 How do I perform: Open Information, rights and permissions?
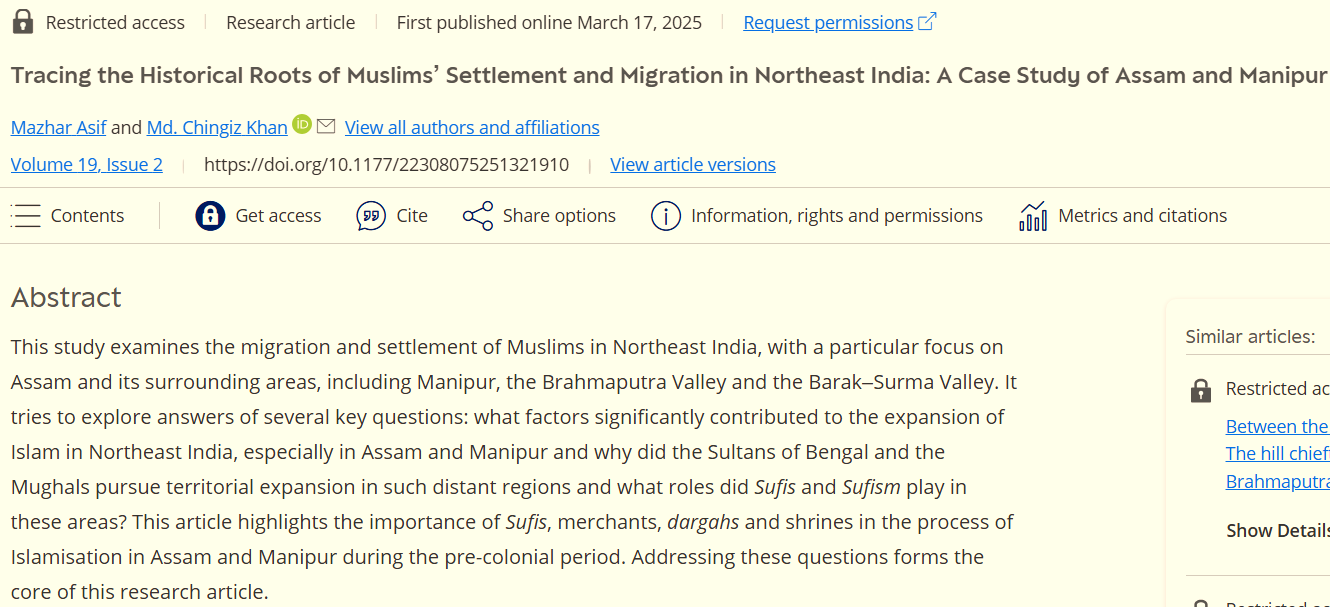coord(837,216)
